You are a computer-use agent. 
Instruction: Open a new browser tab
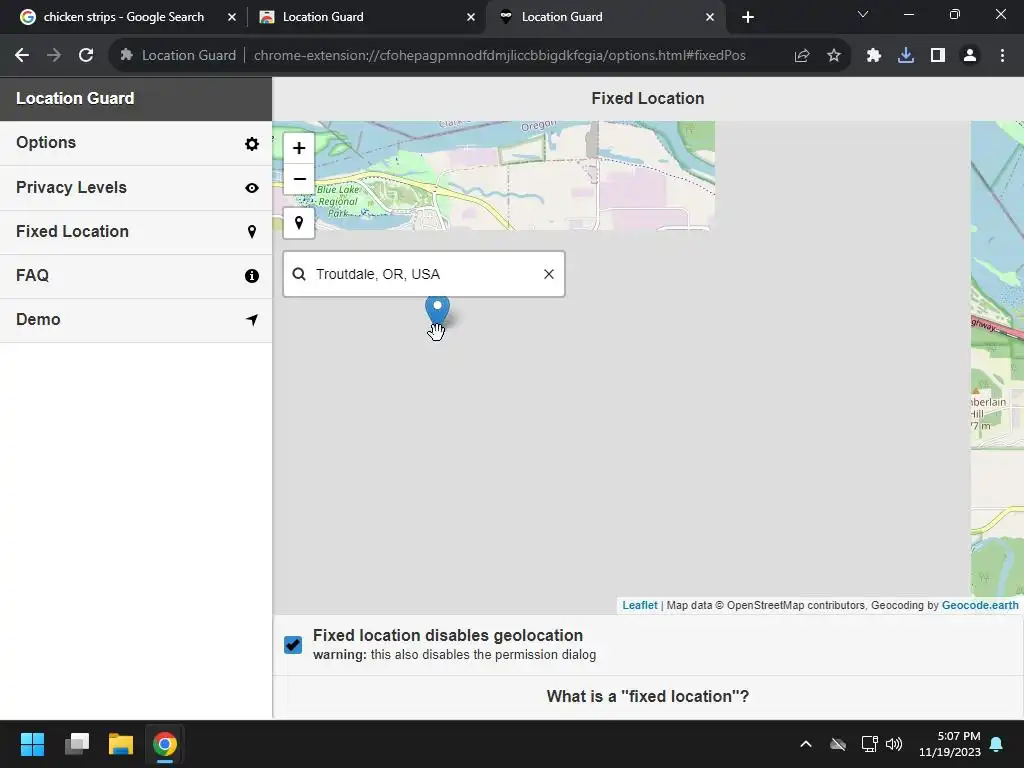coord(748,18)
